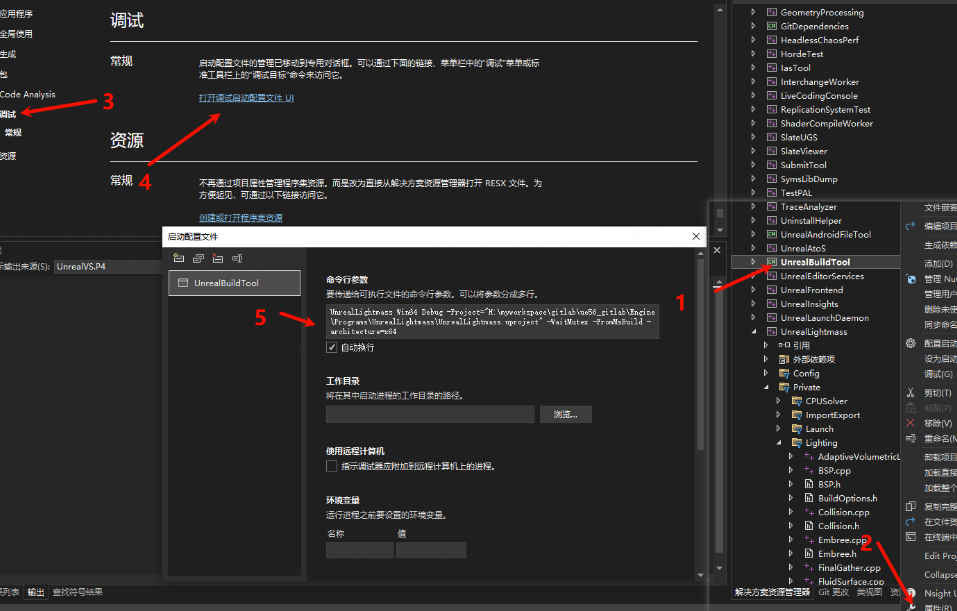The width and height of the screenshot is (957, 611).
Task: Toggle the 自动换行 checkbox
Action: (x=331, y=347)
